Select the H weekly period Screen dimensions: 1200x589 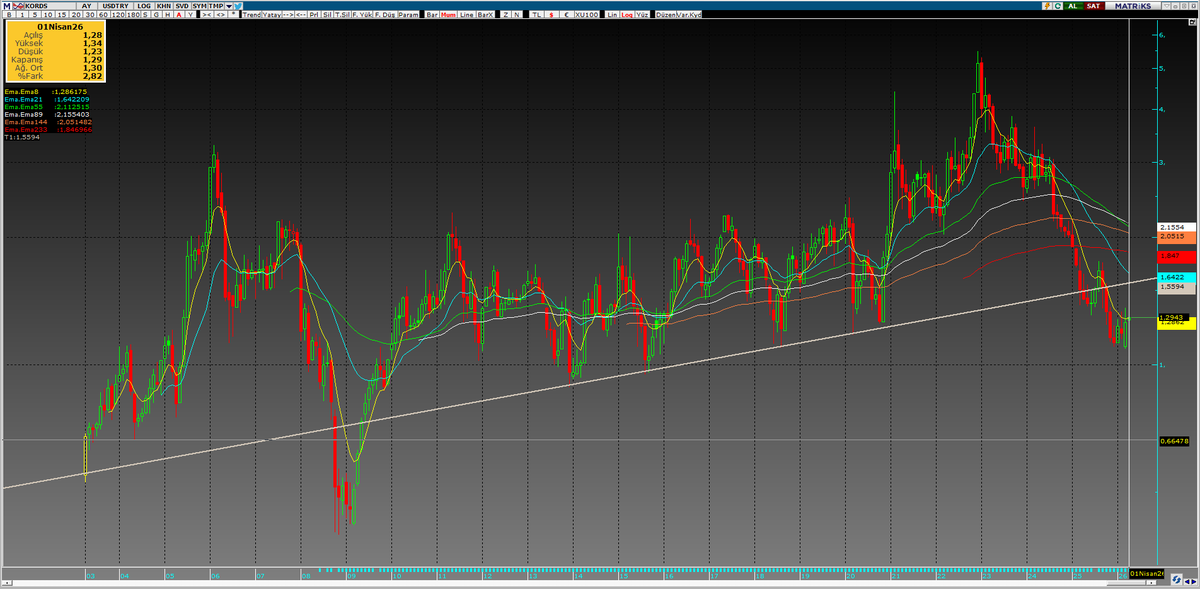click(168, 15)
